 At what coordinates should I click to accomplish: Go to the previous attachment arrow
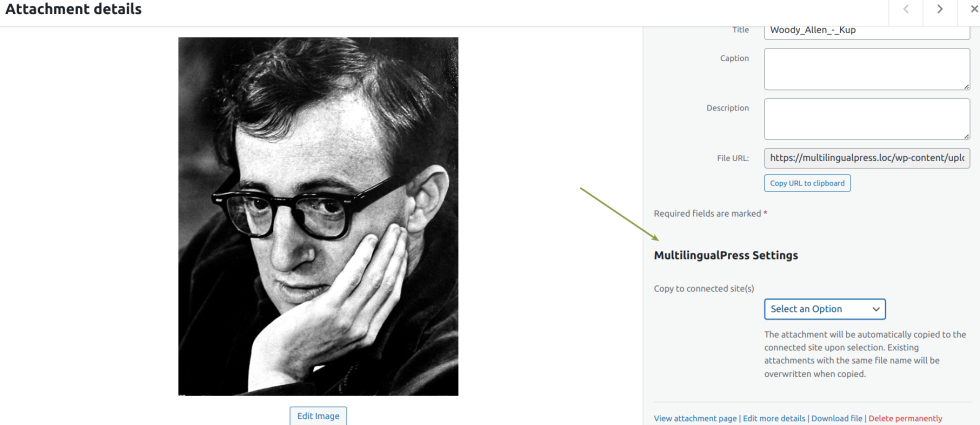click(x=906, y=9)
